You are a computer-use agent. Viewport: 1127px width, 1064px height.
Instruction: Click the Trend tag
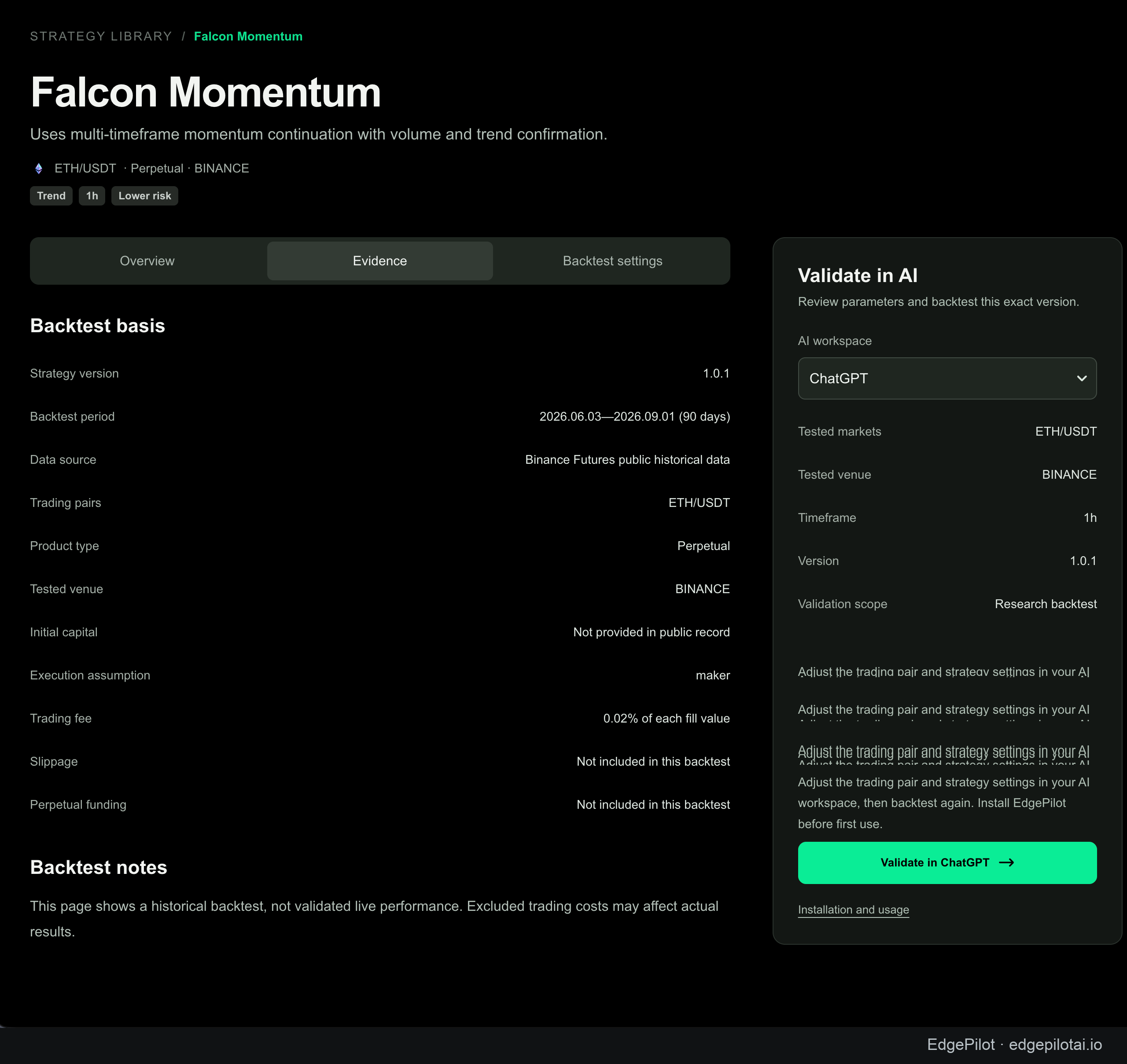pyautogui.click(x=51, y=196)
